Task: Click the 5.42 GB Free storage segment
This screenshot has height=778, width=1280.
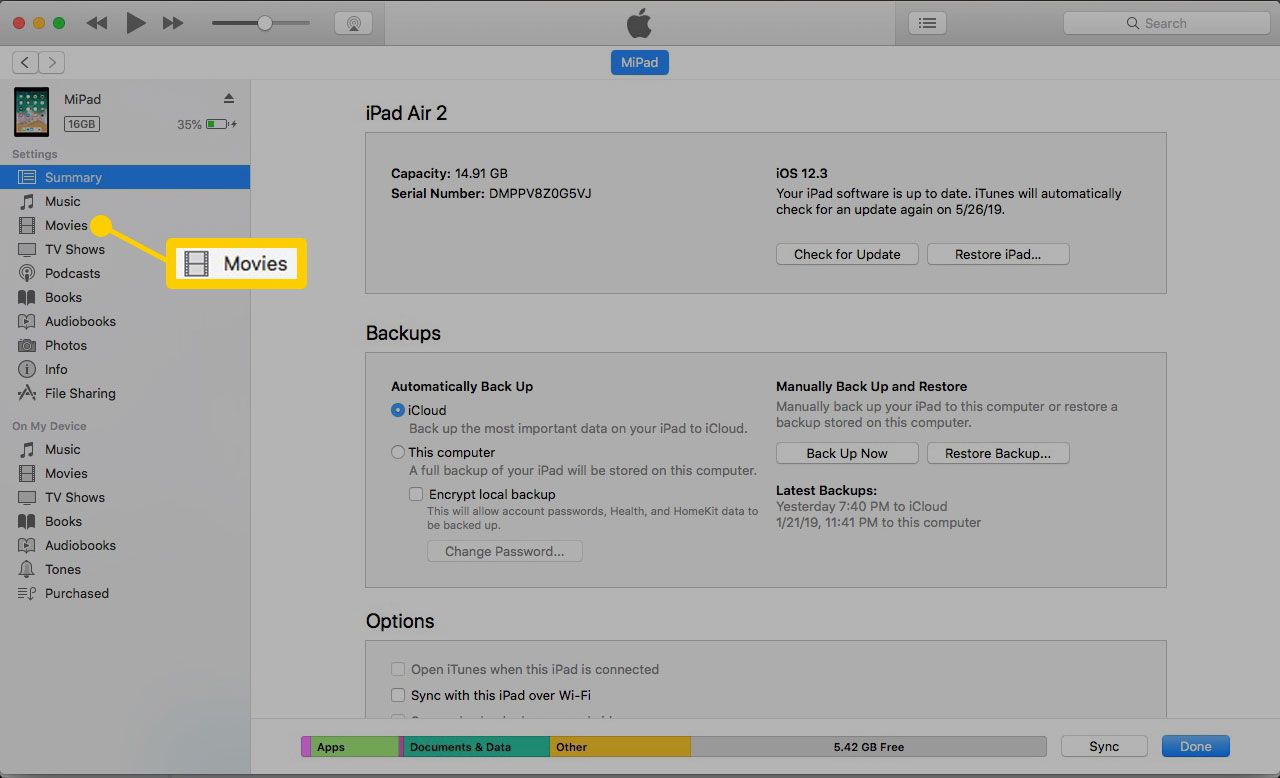Action: [x=869, y=747]
